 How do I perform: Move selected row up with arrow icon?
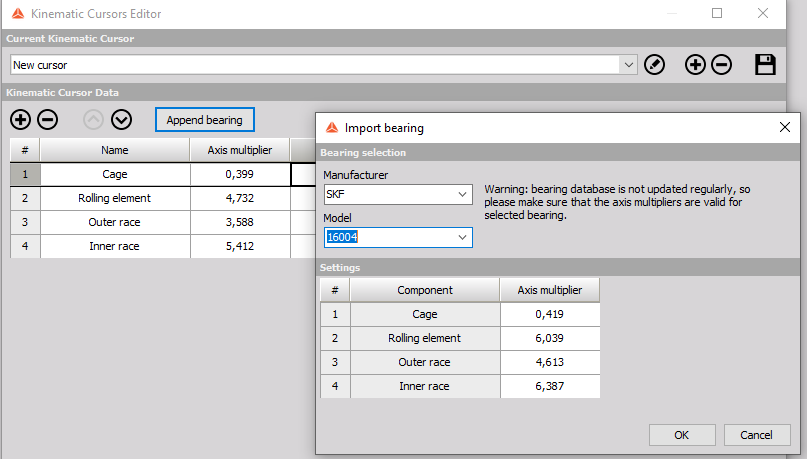tap(93, 120)
